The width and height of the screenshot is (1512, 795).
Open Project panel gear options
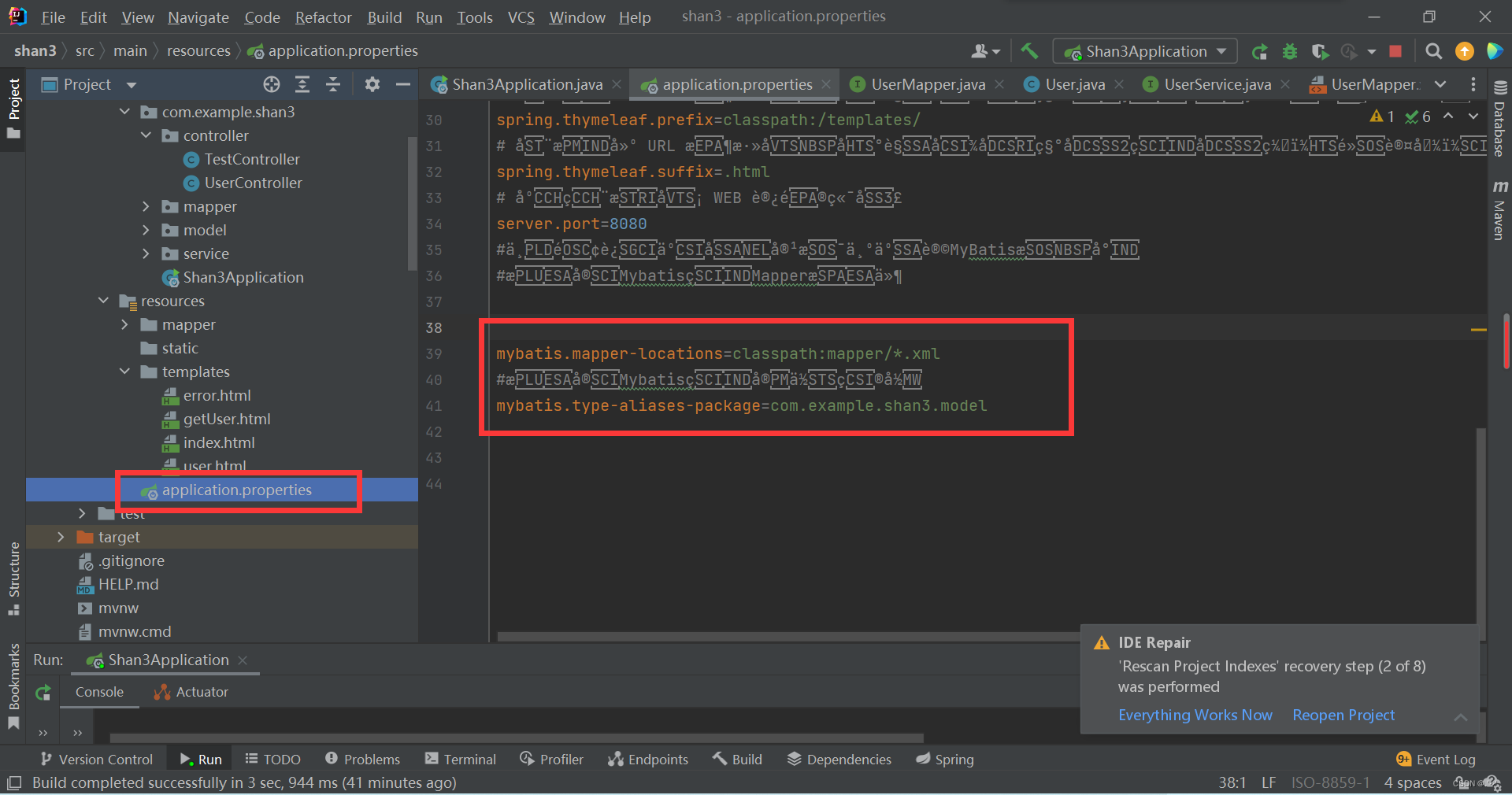tap(372, 84)
